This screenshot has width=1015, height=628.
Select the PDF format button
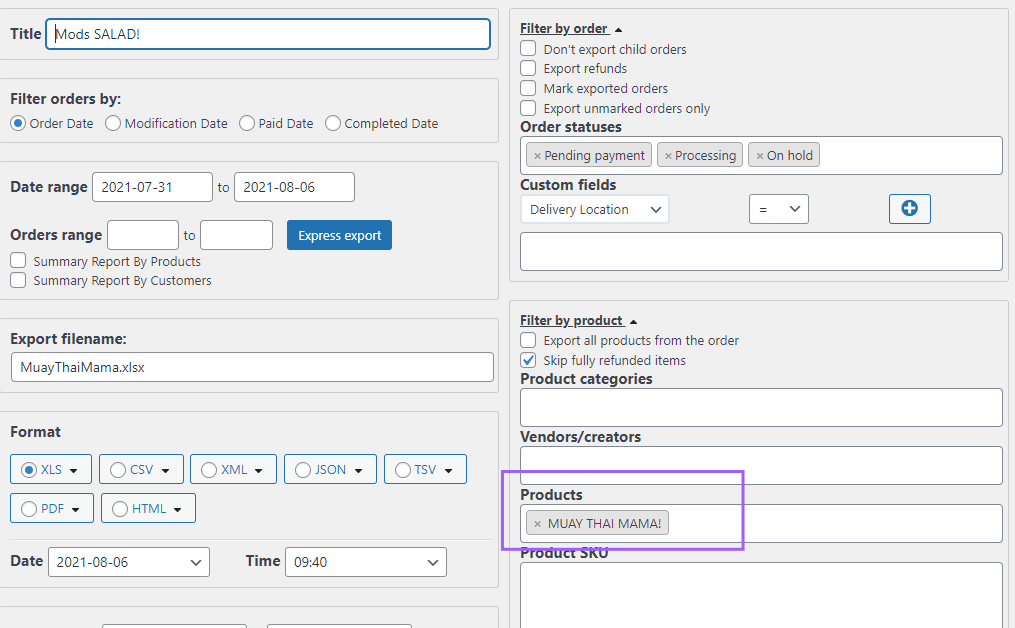pos(29,508)
